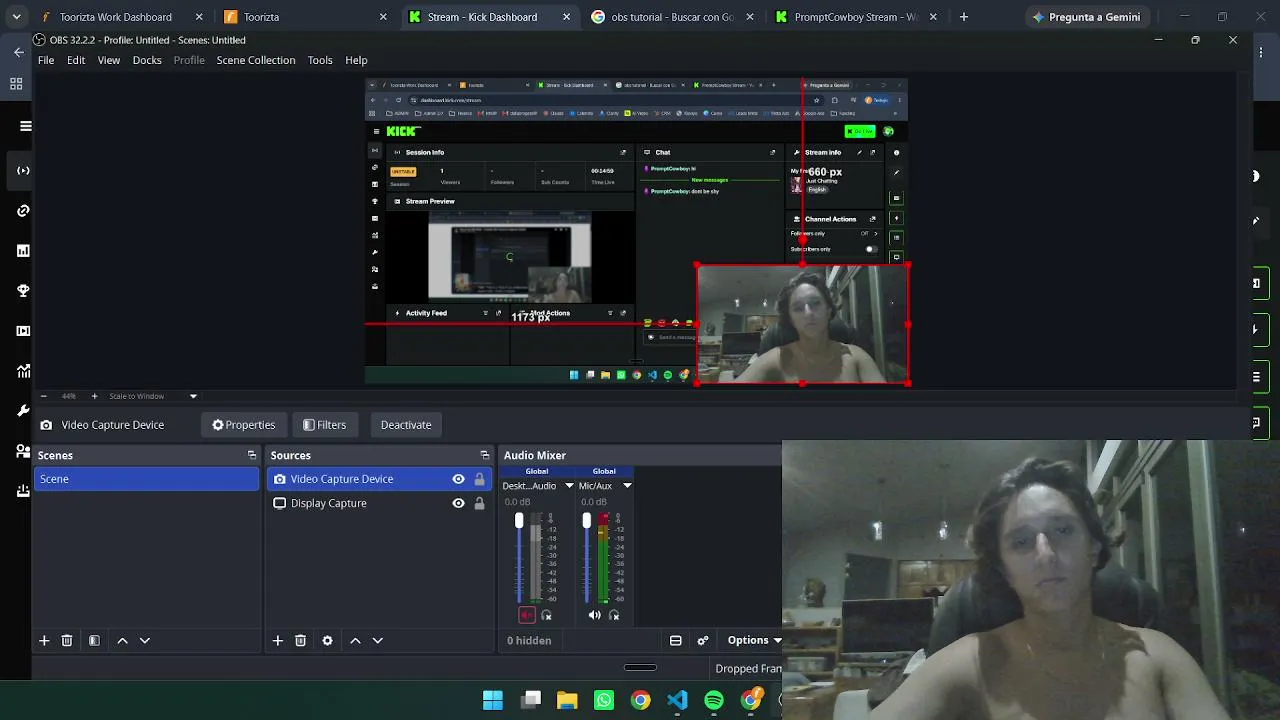Image resolution: width=1280 pixels, height=720 pixels.
Task: Hide the Video Capture Device source
Action: pos(458,479)
